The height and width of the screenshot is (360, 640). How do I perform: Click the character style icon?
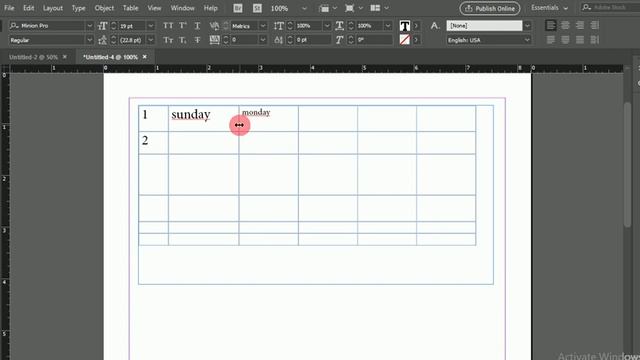(x=435, y=26)
